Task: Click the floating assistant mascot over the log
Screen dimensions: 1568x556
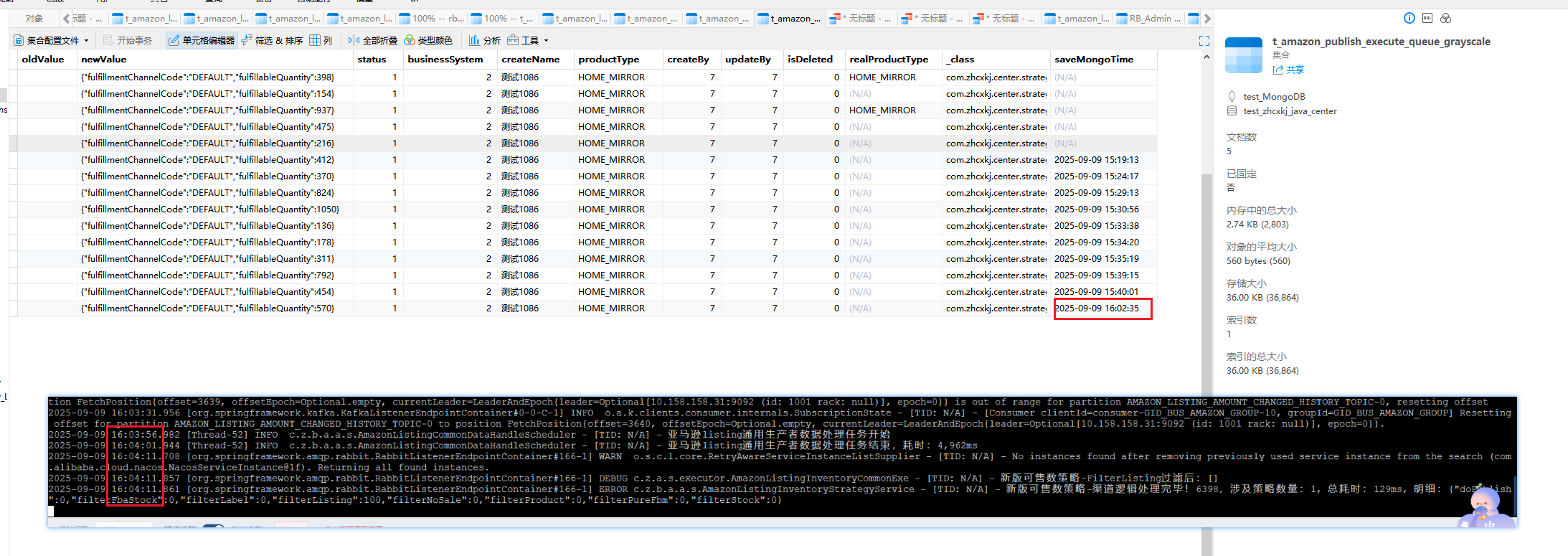Action: click(1484, 508)
